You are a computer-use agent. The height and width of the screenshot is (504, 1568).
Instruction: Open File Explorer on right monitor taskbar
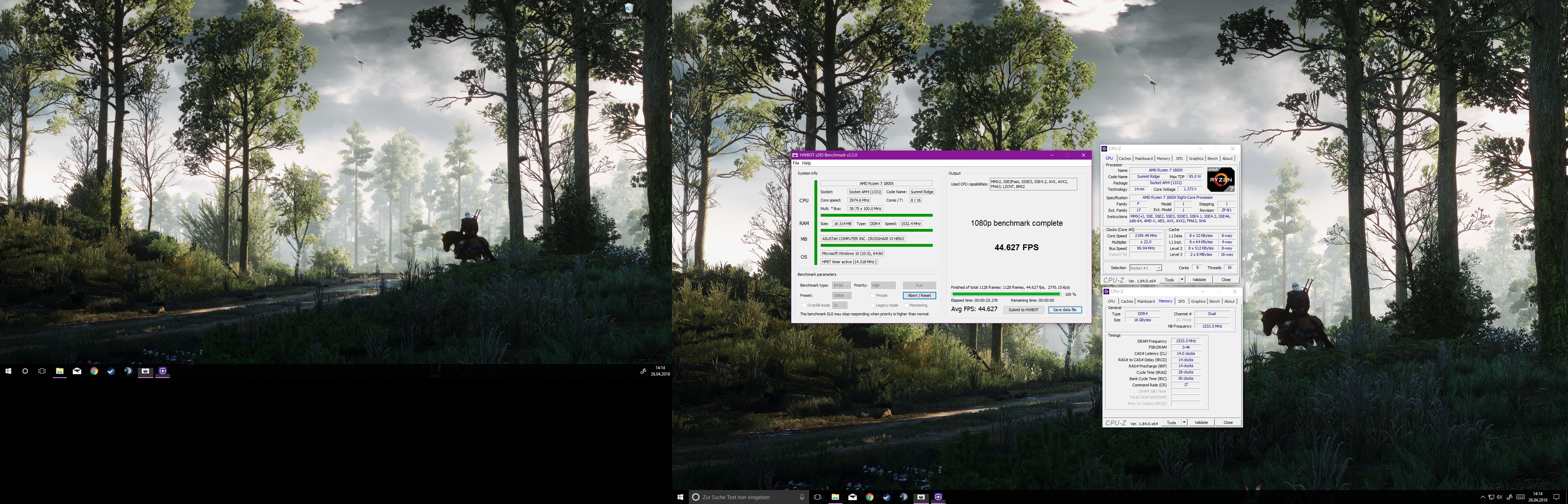(835, 497)
